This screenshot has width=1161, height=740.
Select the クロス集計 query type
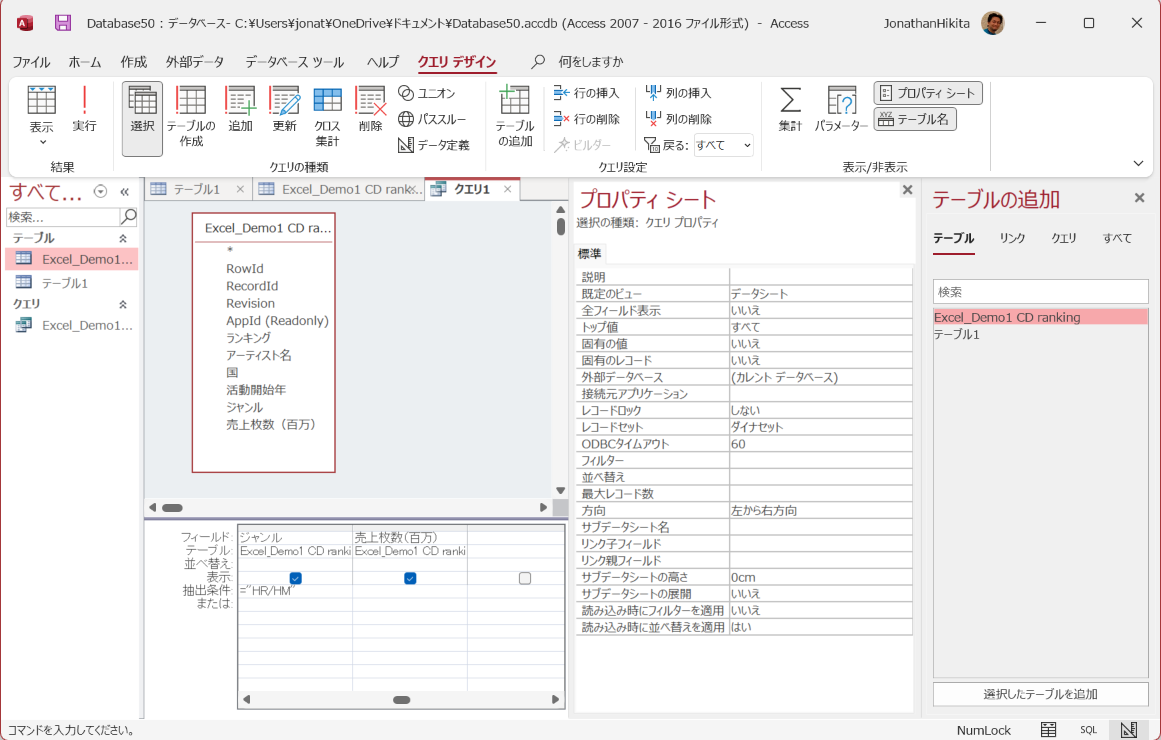coord(326,113)
